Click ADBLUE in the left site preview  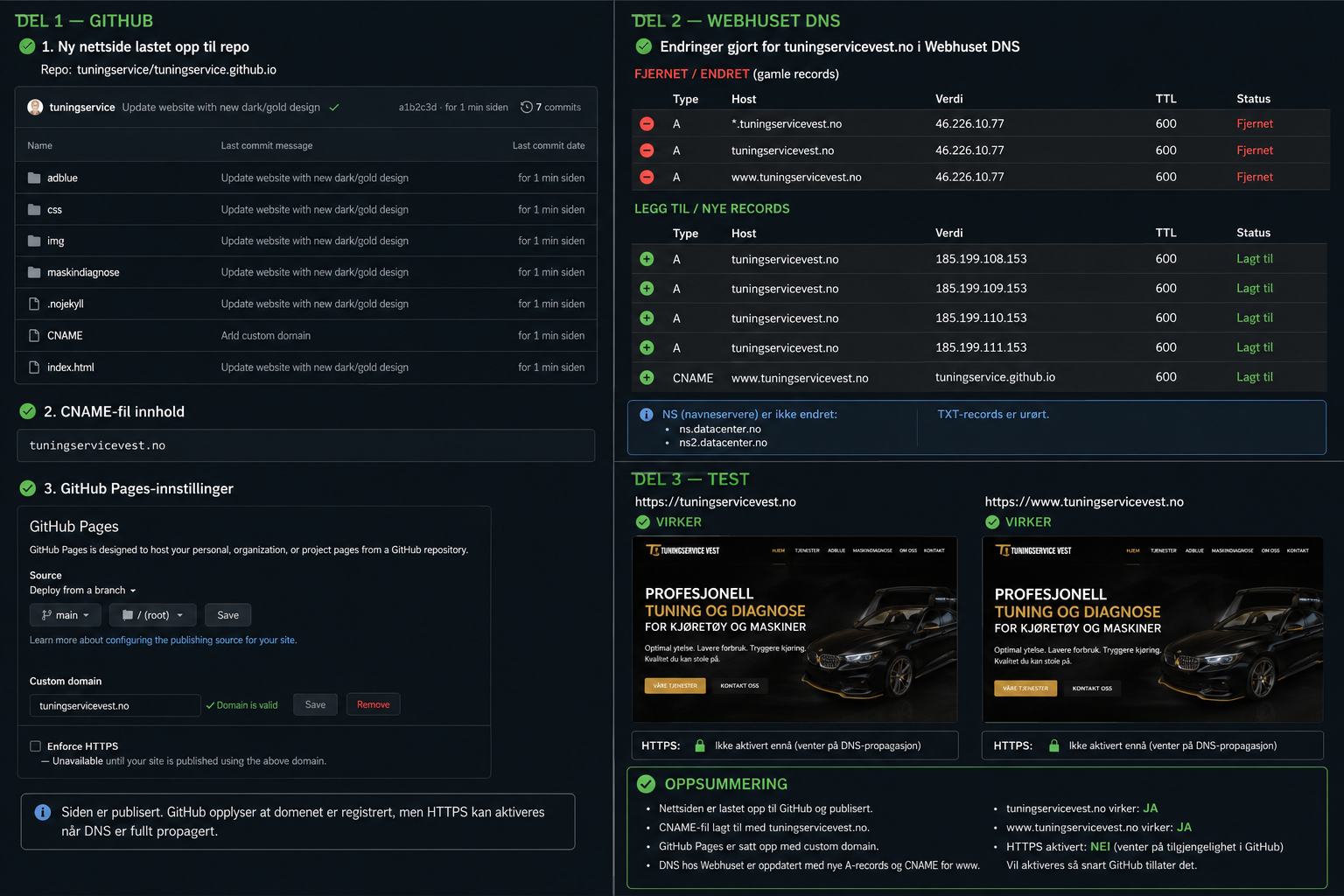(836, 550)
